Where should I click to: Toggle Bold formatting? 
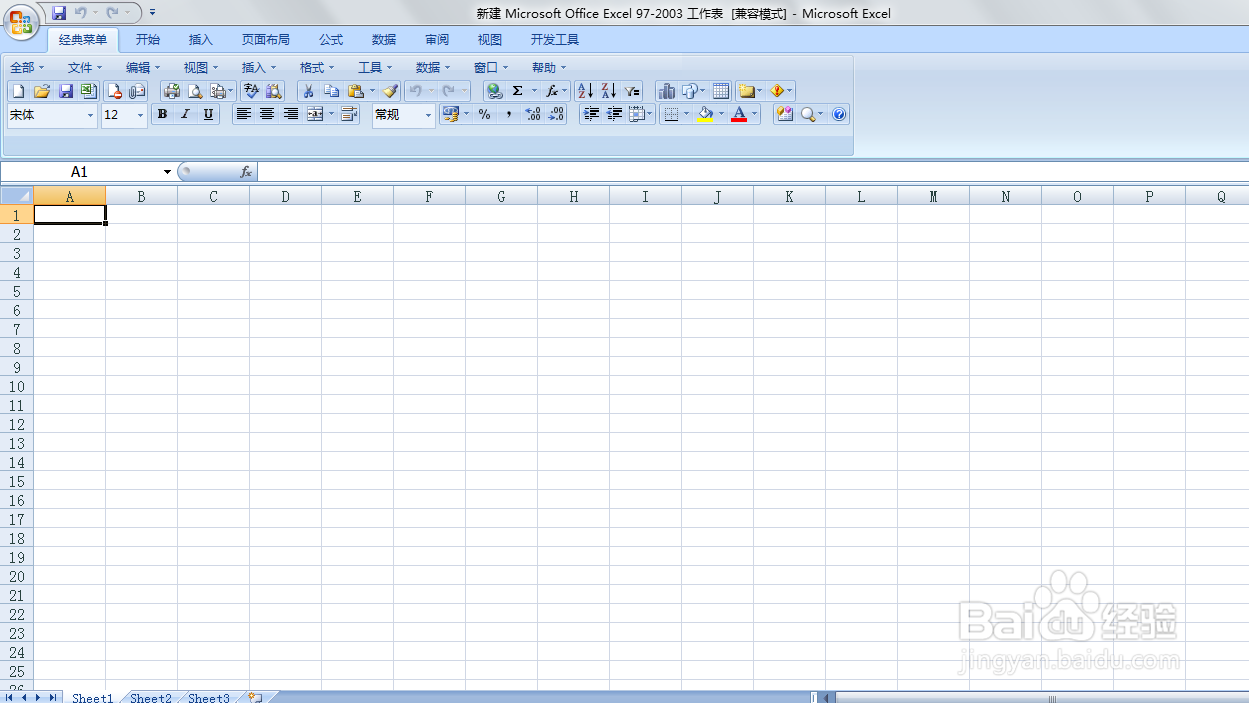(162, 115)
